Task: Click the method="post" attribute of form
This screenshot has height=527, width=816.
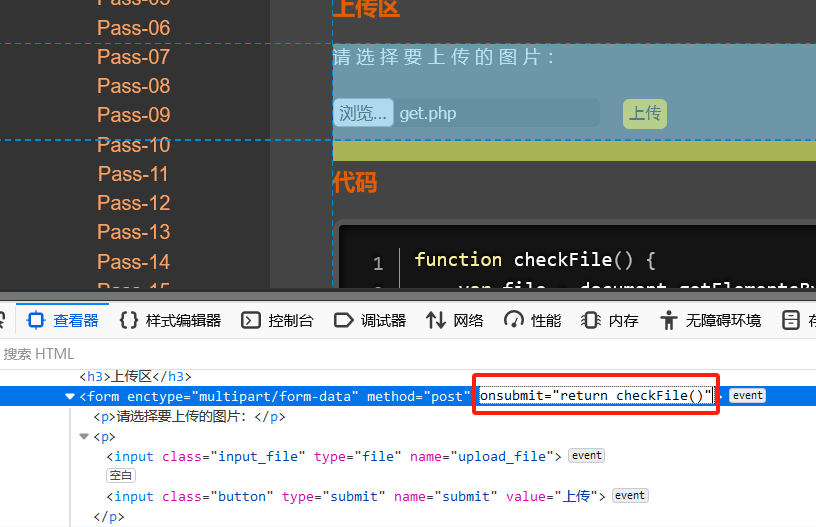Action: click(415, 396)
